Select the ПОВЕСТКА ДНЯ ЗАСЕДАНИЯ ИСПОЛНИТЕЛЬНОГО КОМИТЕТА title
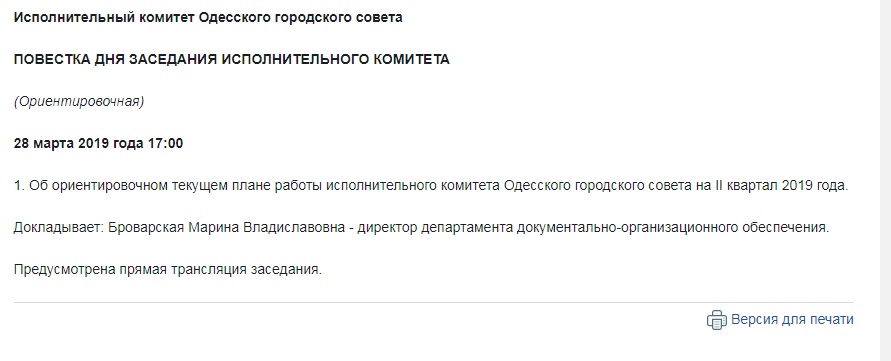Viewport: 891px width, 361px height. [x=232, y=60]
